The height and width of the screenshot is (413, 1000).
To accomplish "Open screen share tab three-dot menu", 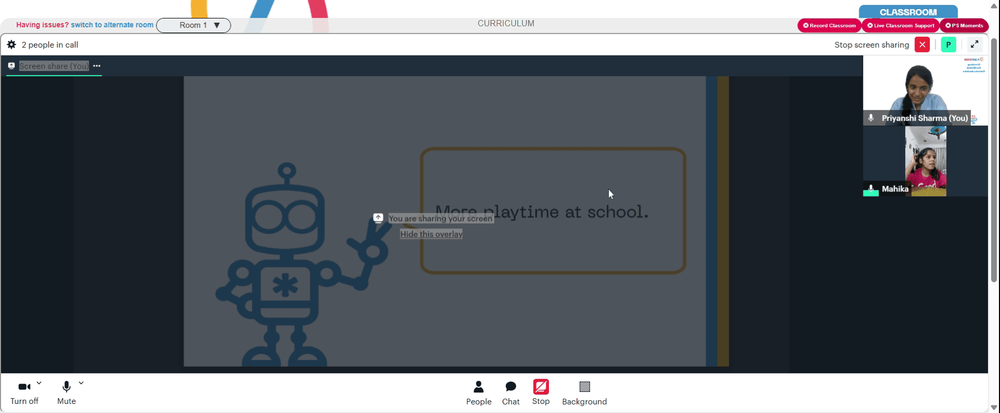I will click(x=97, y=66).
